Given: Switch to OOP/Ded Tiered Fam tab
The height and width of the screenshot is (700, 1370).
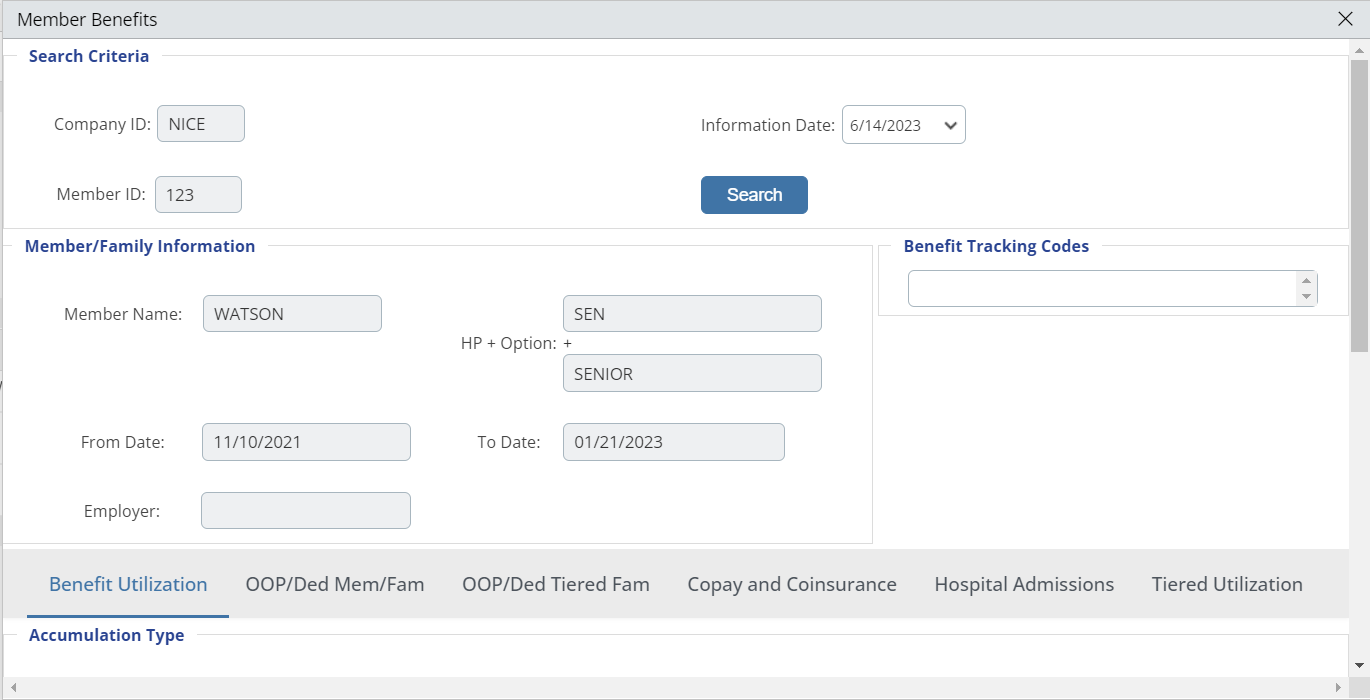Looking at the screenshot, I should click(556, 585).
